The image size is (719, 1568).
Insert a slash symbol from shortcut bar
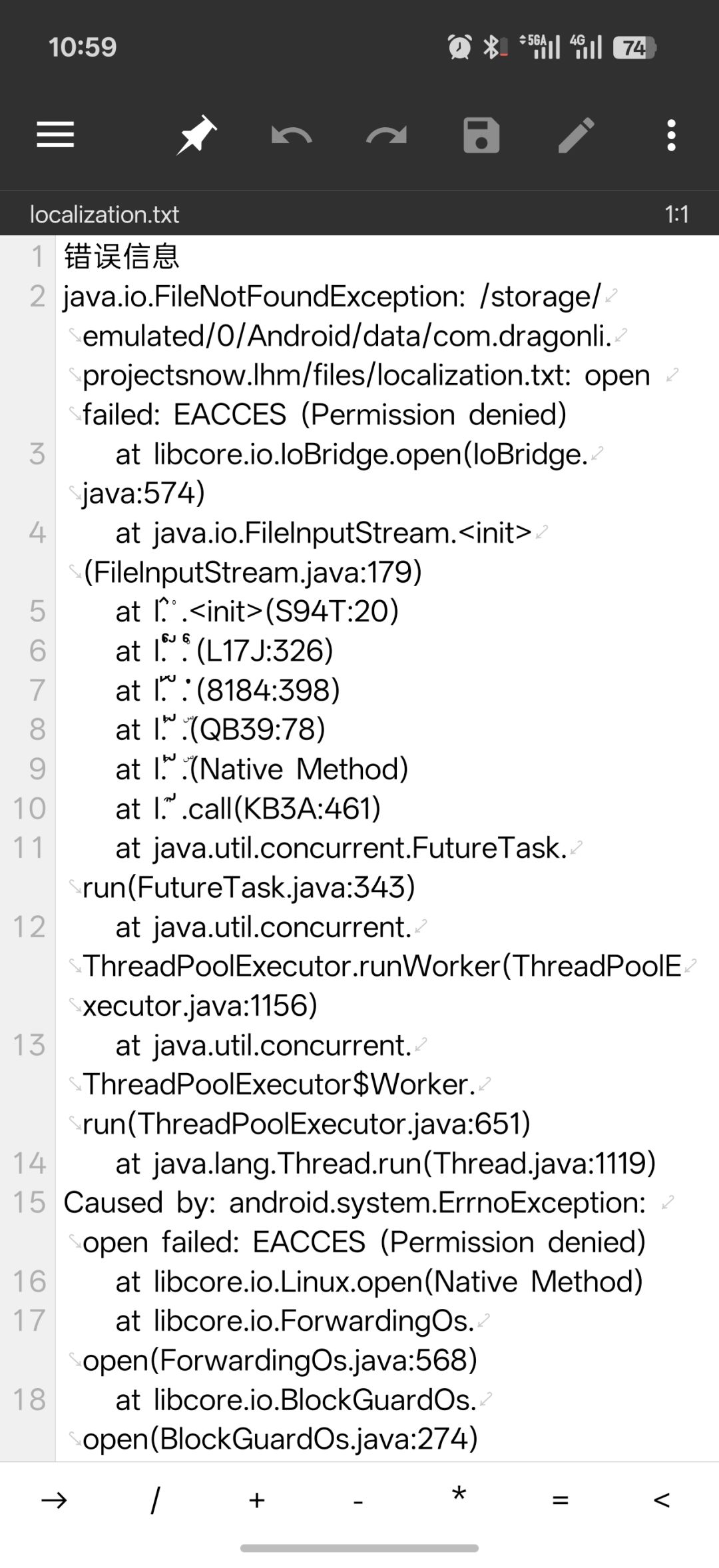click(x=155, y=1500)
